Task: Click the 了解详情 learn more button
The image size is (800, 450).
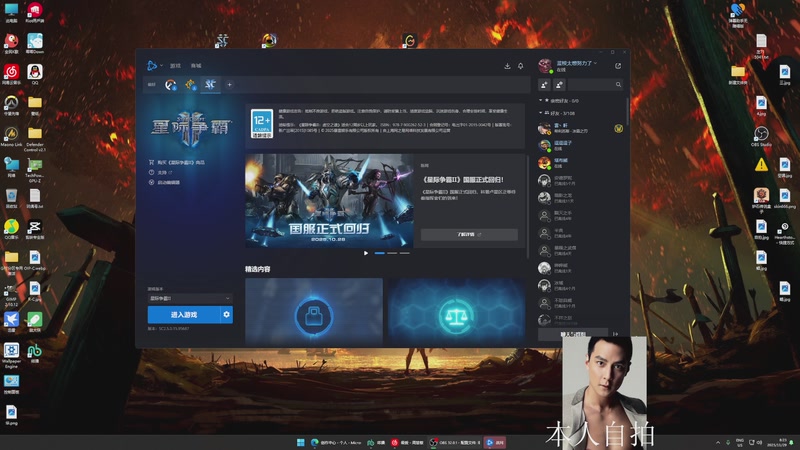Action: click(x=469, y=234)
